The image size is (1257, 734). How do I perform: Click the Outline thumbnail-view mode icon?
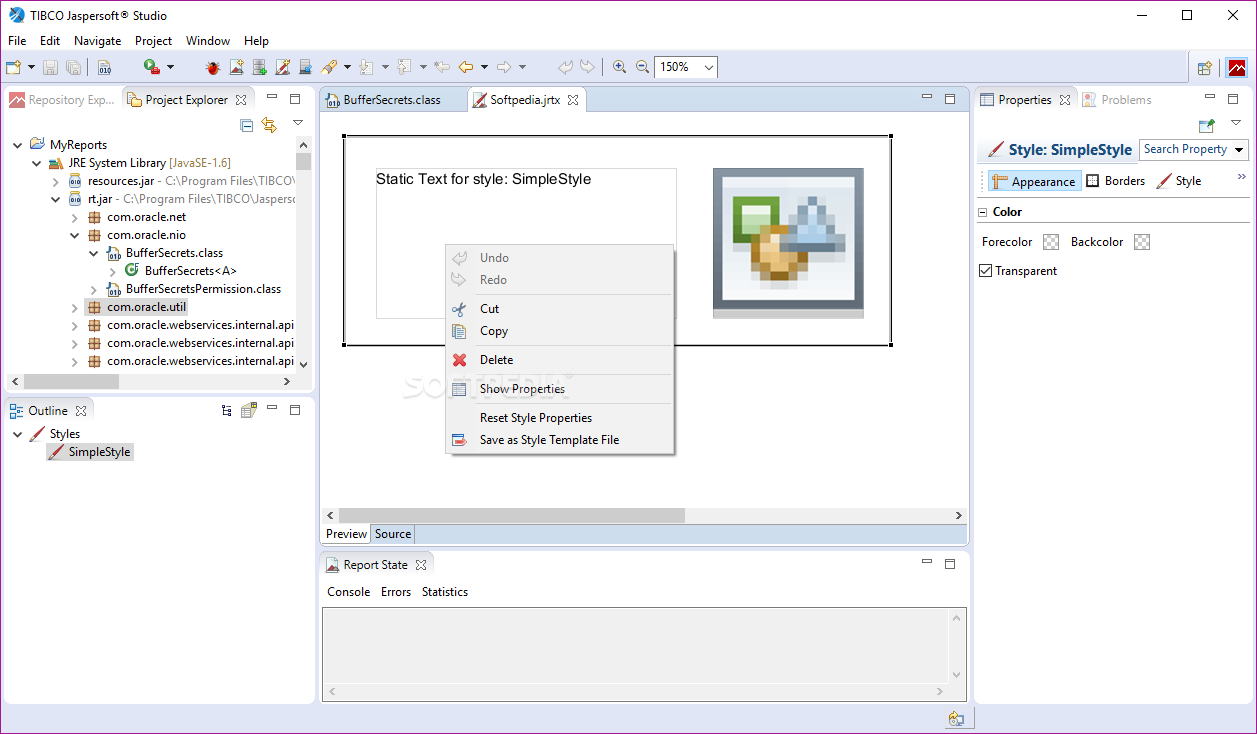(x=249, y=410)
